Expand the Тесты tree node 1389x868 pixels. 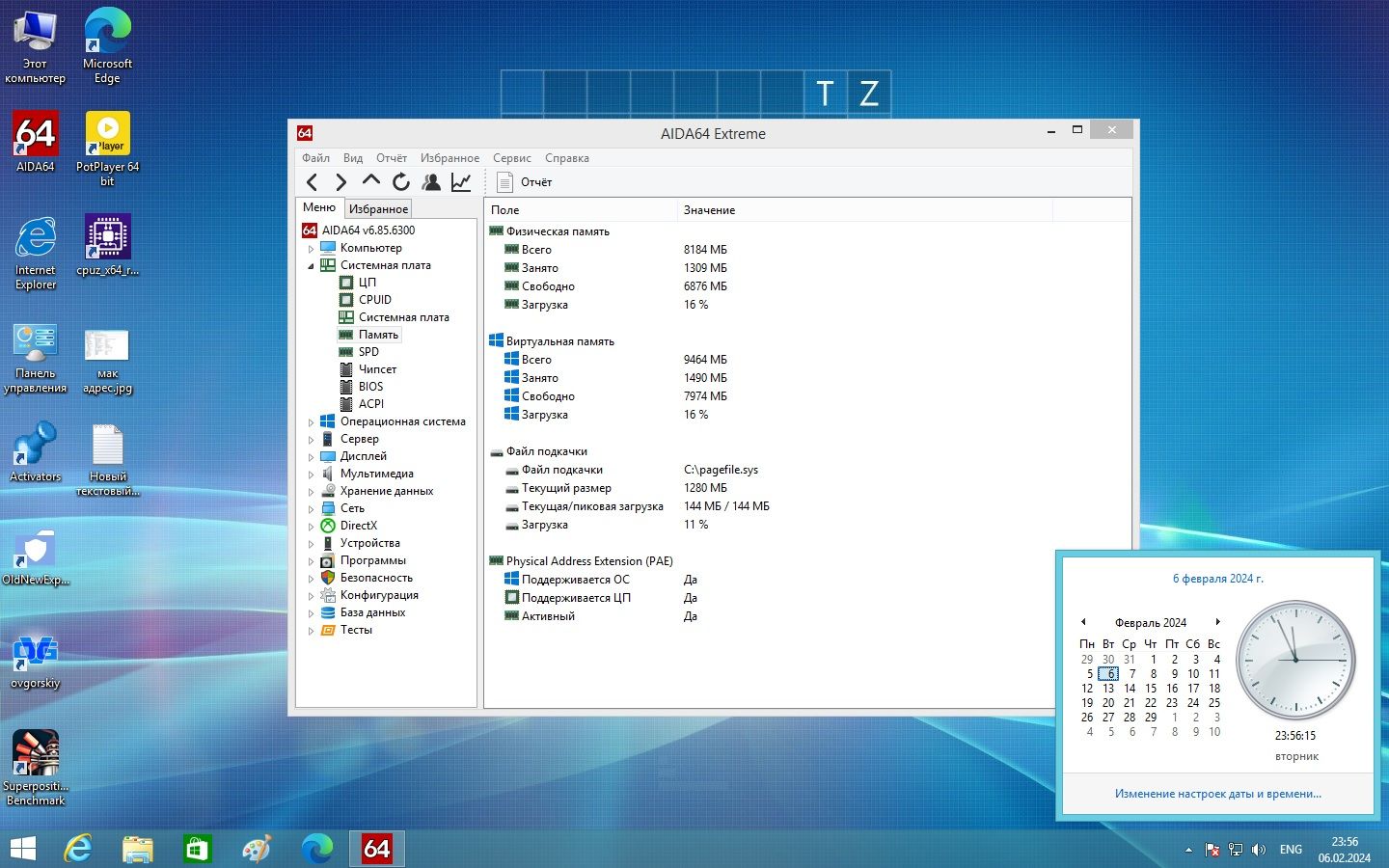click(311, 631)
